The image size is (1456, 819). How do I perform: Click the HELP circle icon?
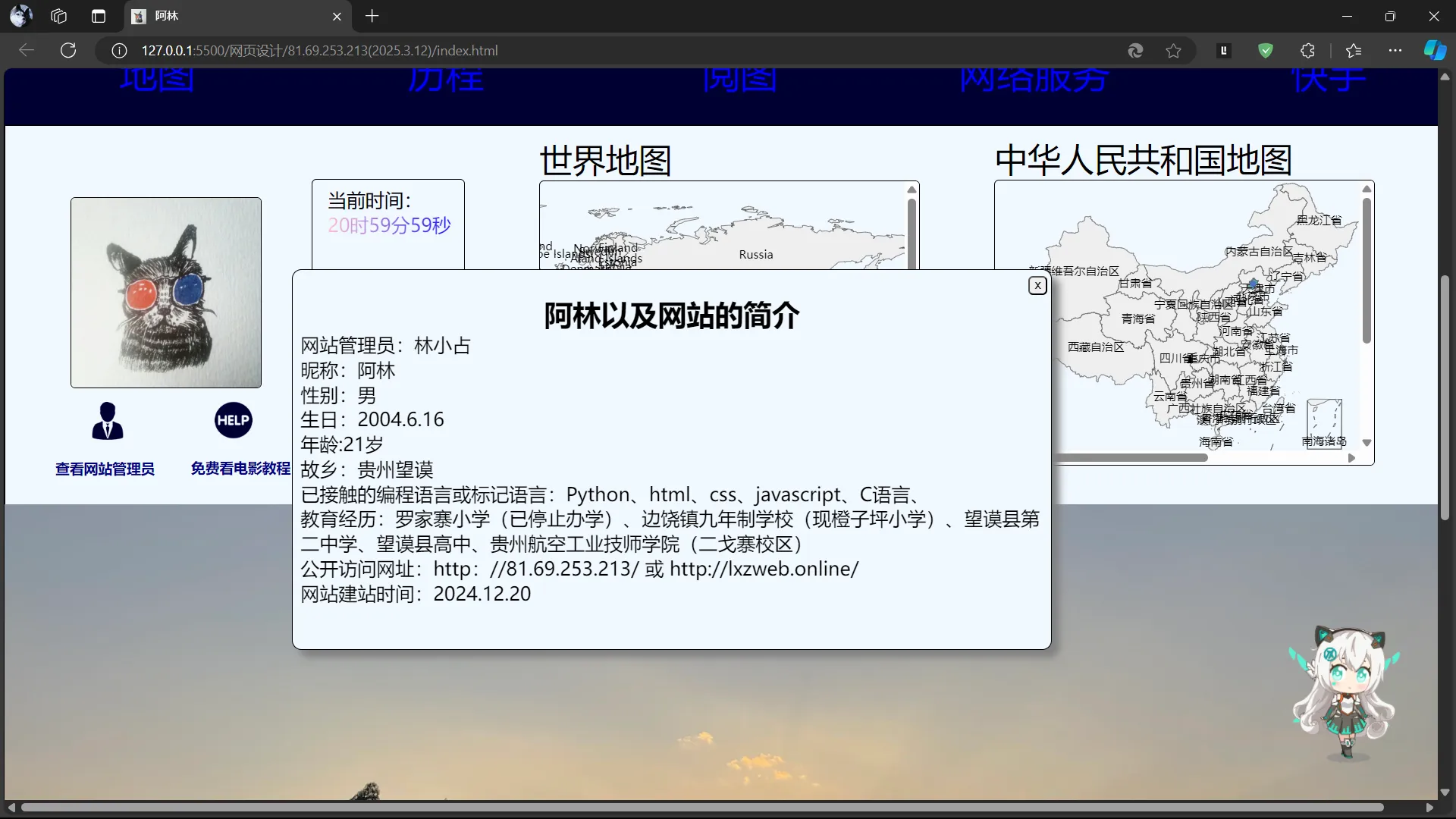(233, 420)
